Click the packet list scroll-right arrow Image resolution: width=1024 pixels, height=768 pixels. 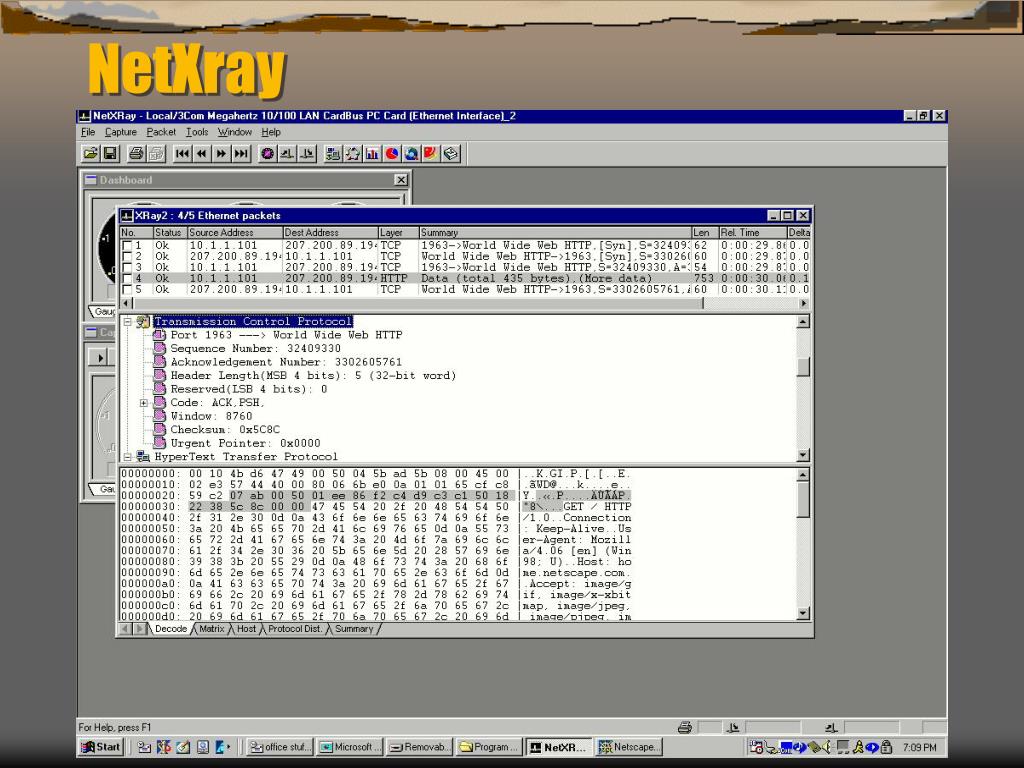pos(804,303)
